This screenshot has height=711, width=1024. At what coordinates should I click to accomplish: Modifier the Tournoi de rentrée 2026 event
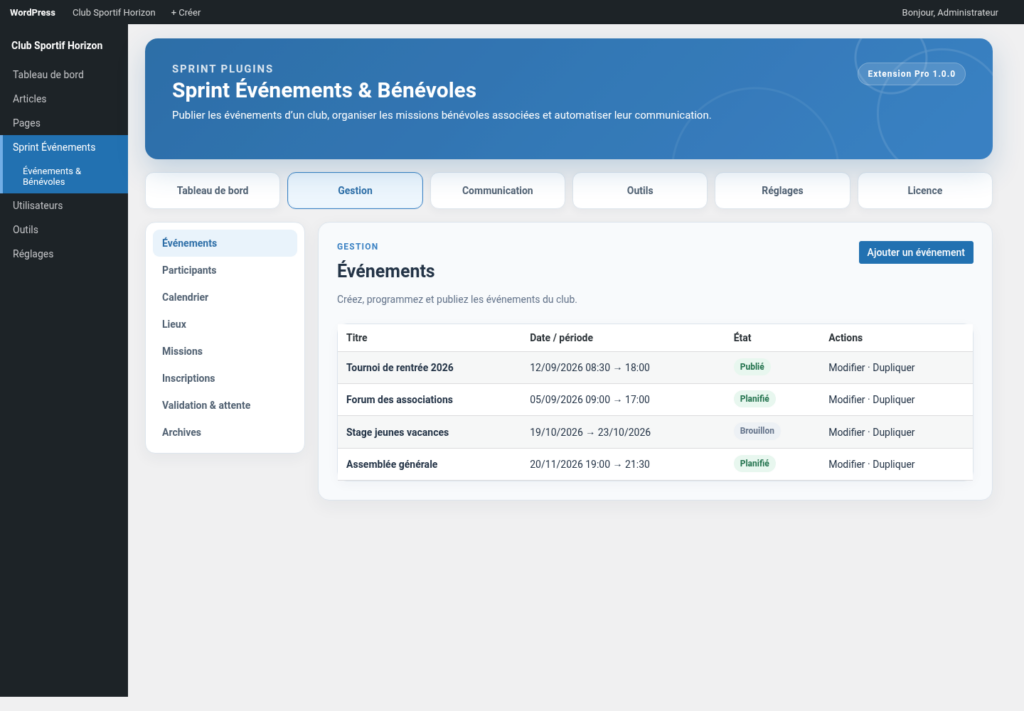pos(846,368)
